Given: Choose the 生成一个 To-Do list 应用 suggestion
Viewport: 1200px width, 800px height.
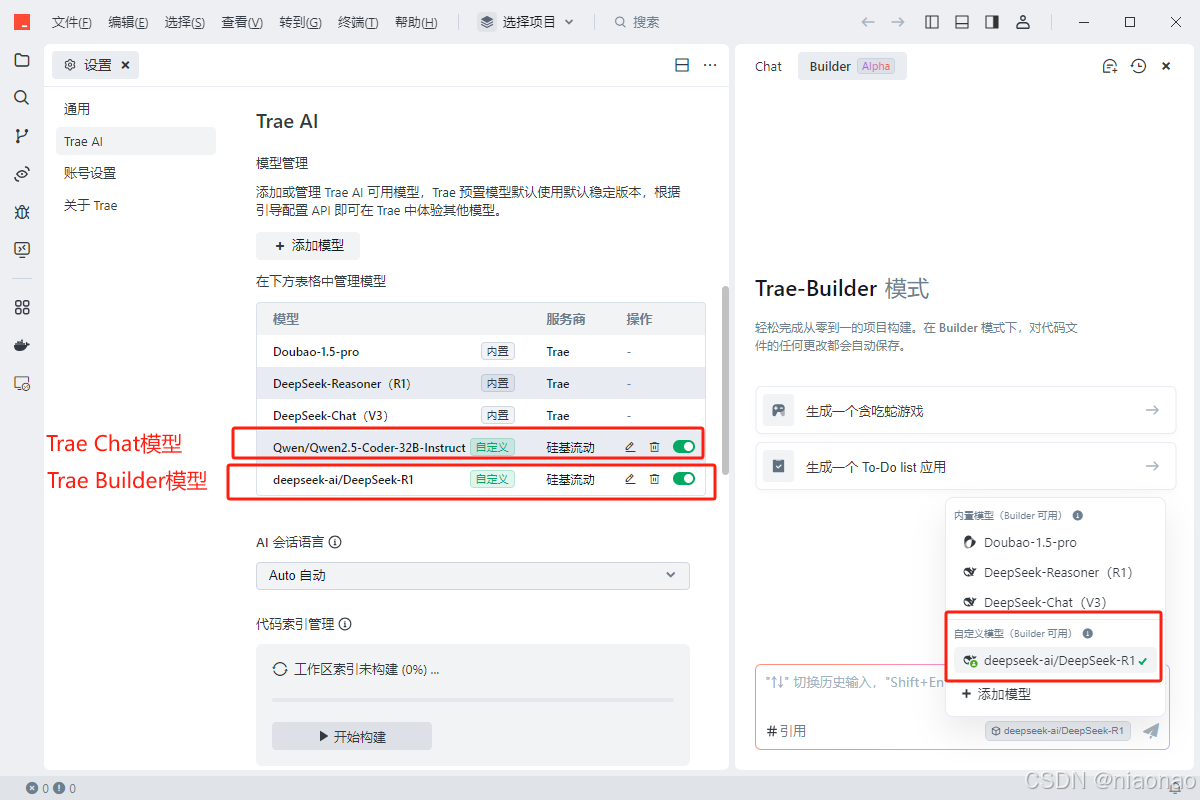Looking at the screenshot, I should (966, 466).
